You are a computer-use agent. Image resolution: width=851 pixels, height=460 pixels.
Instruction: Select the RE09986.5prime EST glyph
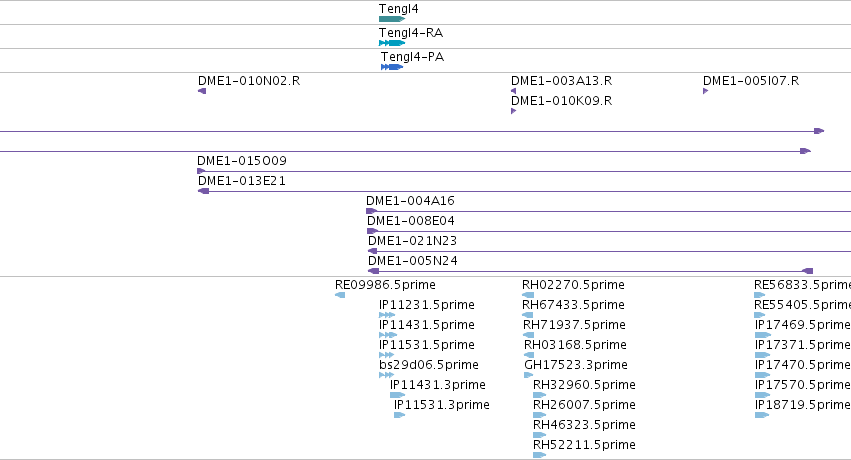[340, 295]
